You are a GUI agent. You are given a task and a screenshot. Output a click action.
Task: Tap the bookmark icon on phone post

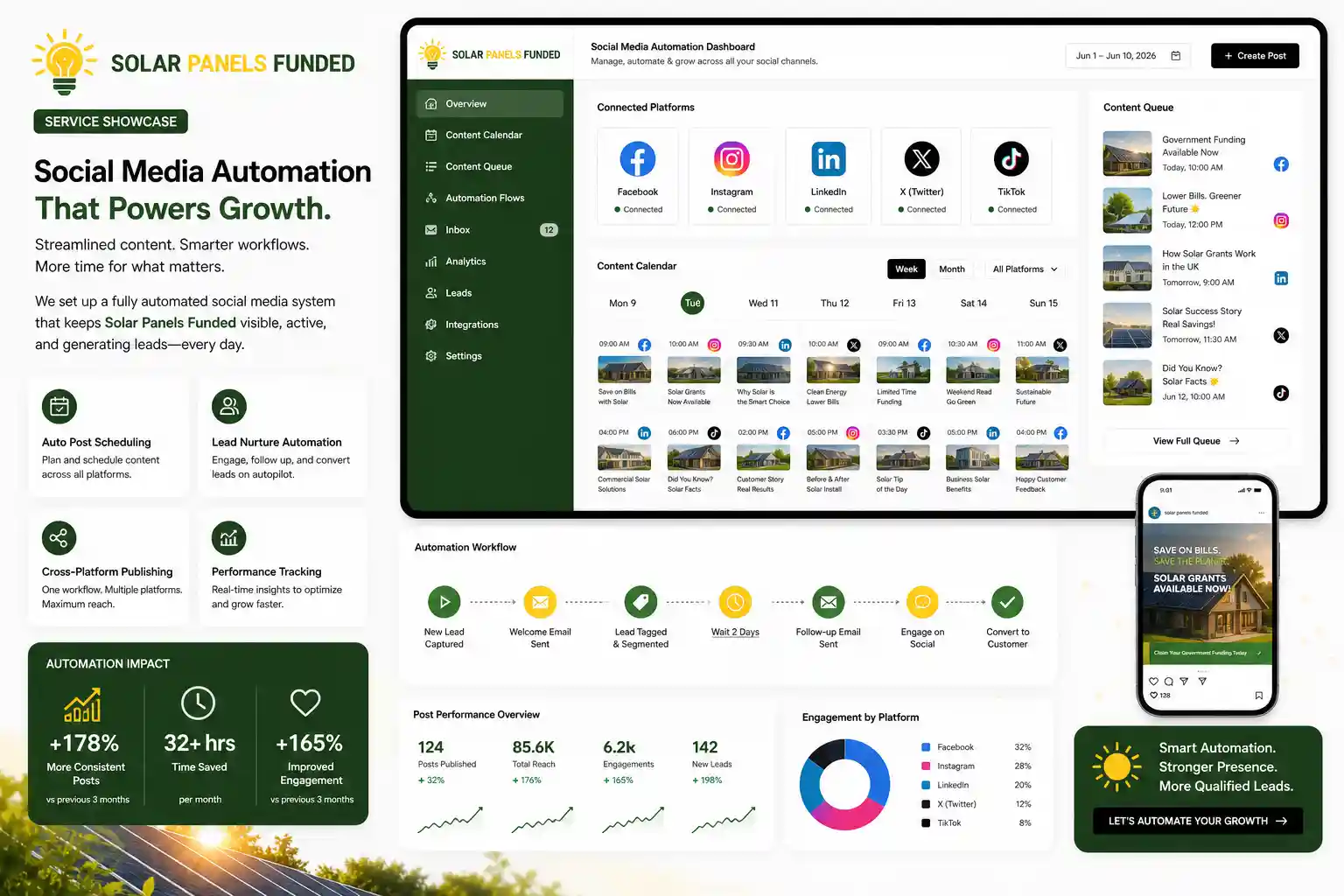pyautogui.click(x=1258, y=696)
